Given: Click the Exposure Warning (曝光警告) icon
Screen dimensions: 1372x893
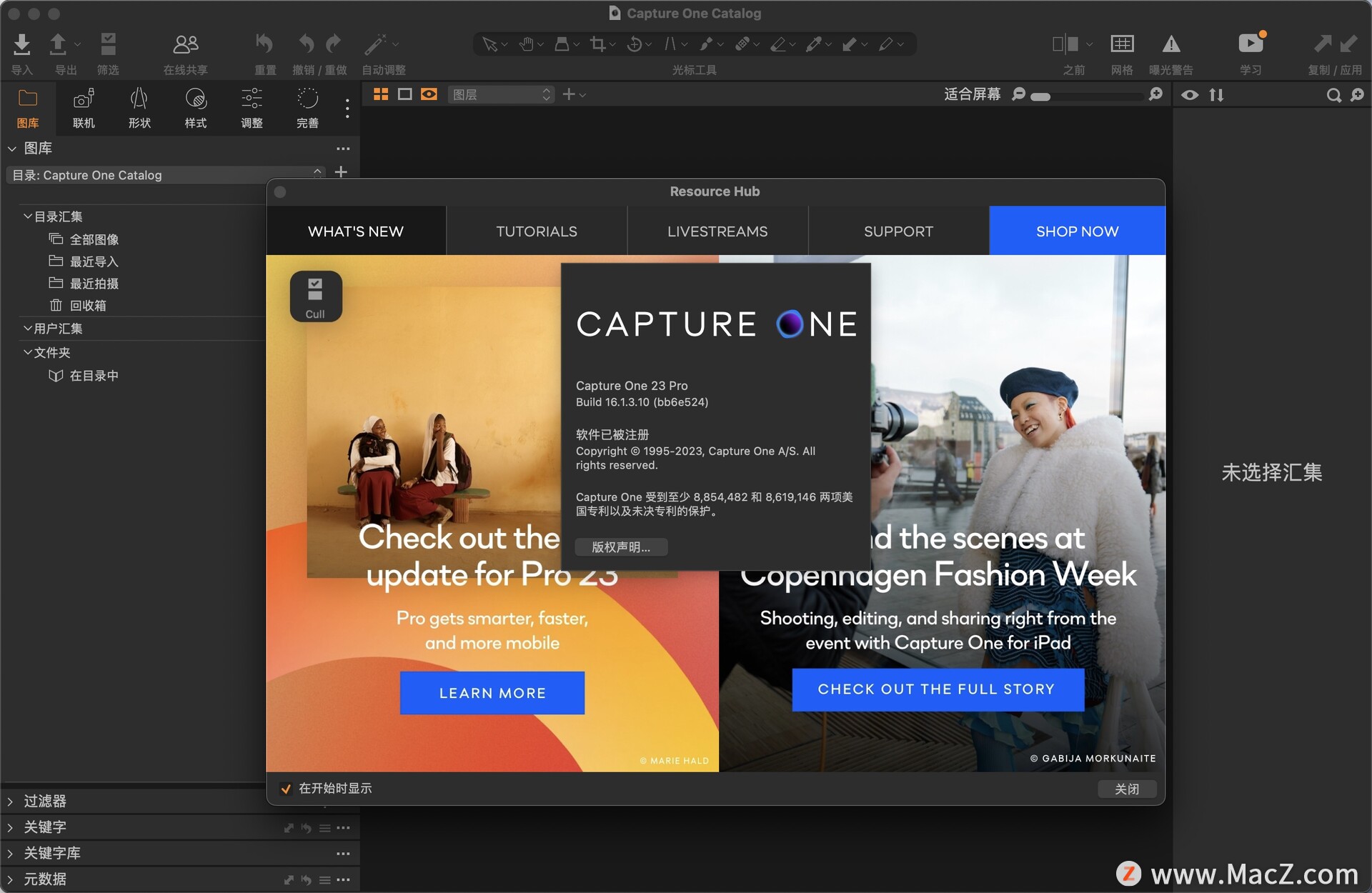Looking at the screenshot, I should pyautogui.click(x=1170, y=44).
